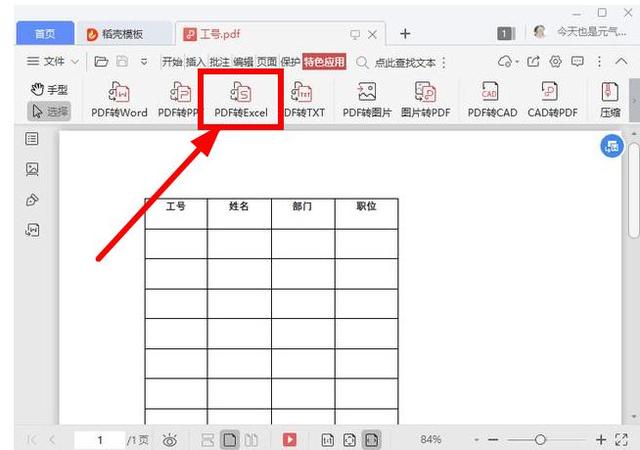Click the 工号 table header cell
Viewport: 640px width, 450px height.
pyautogui.click(x=176, y=214)
